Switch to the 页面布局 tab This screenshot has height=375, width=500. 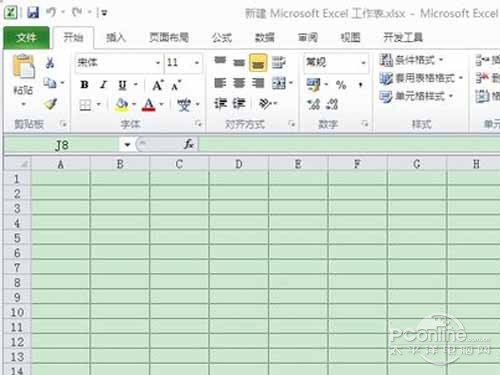click(169, 37)
